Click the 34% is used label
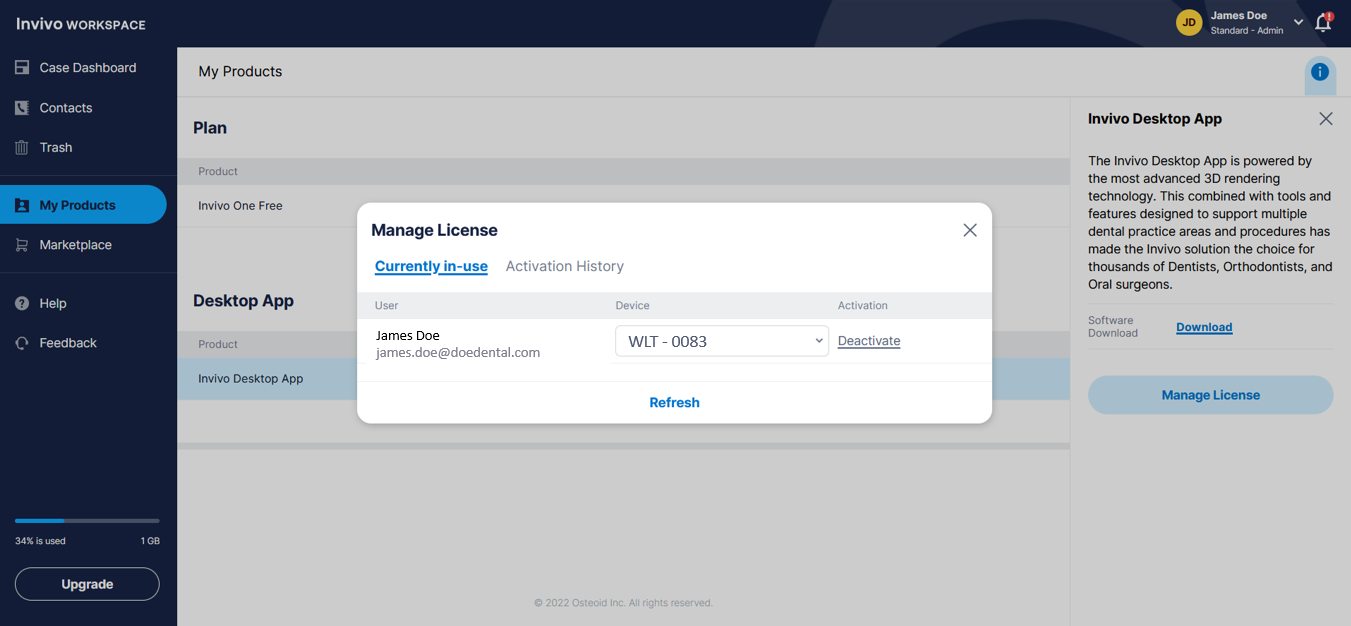1351x626 pixels. point(40,541)
